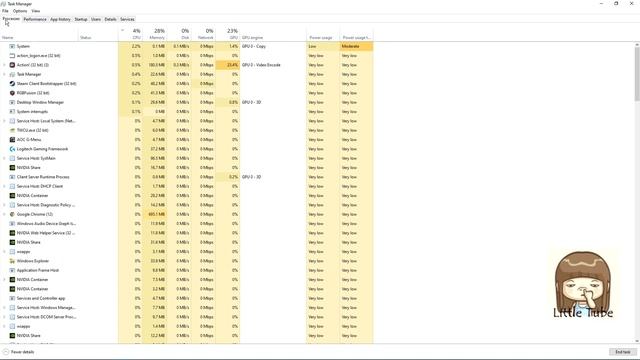Click the Application Frame Host icon
Image resolution: width=640 pixels, height=360 pixels.
[12, 270]
